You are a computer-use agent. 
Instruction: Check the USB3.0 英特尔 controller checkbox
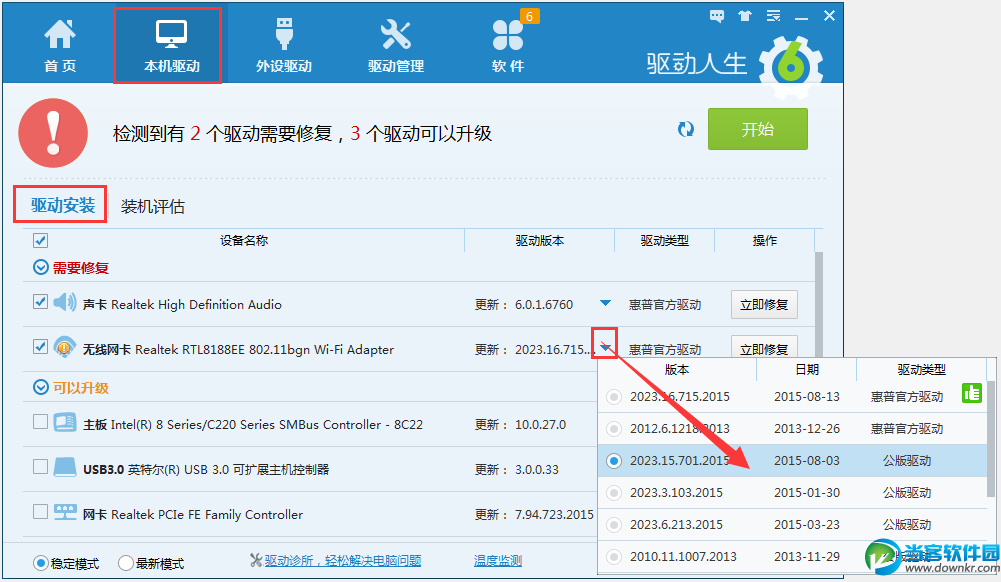[x=40, y=466]
